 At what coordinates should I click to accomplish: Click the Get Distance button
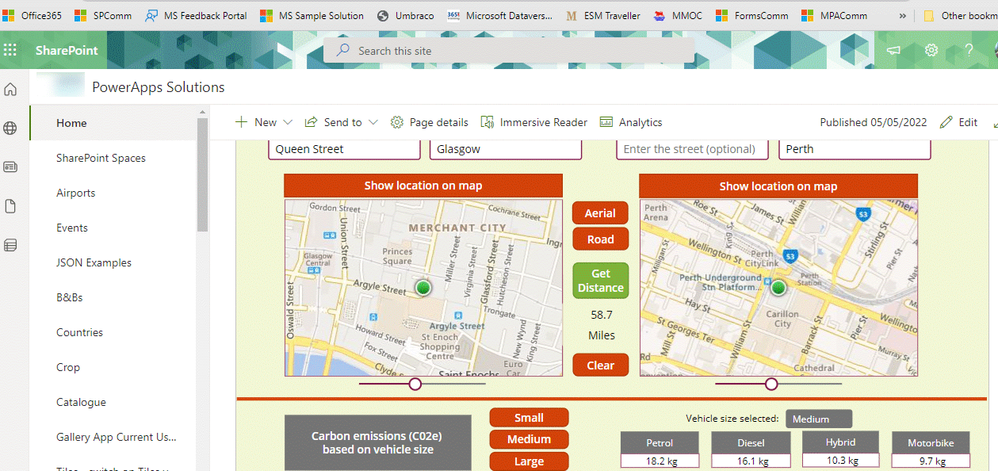[600, 281]
